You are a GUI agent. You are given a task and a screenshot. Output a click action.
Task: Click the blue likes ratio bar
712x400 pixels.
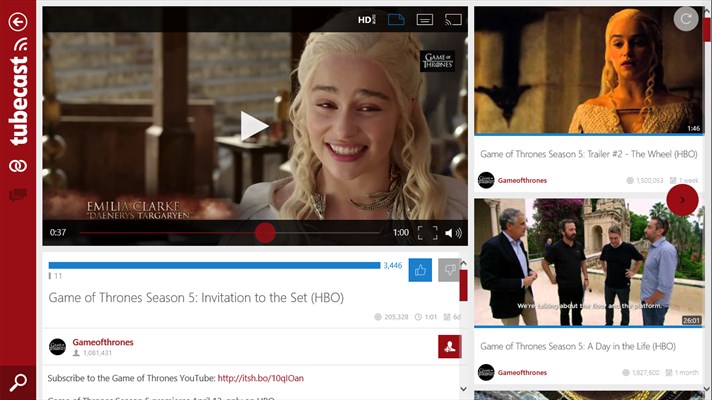(214, 265)
